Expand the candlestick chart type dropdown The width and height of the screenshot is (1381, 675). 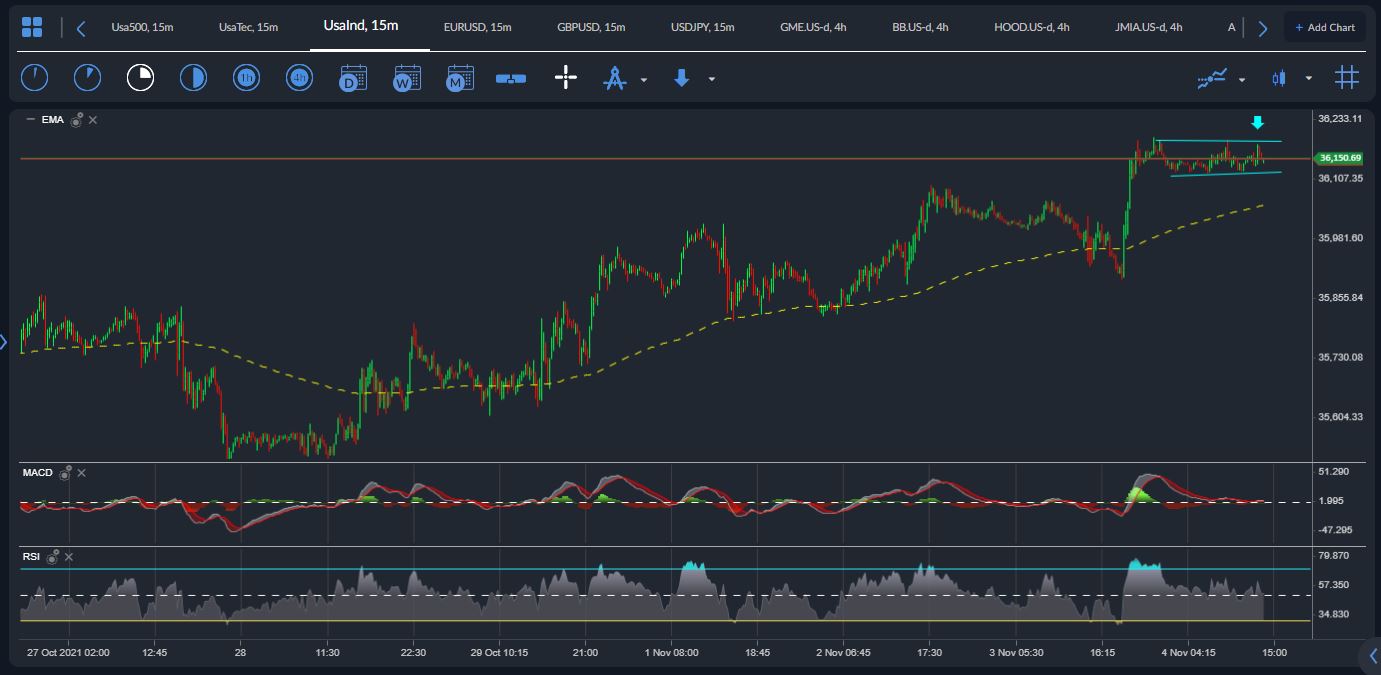(x=1308, y=79)
